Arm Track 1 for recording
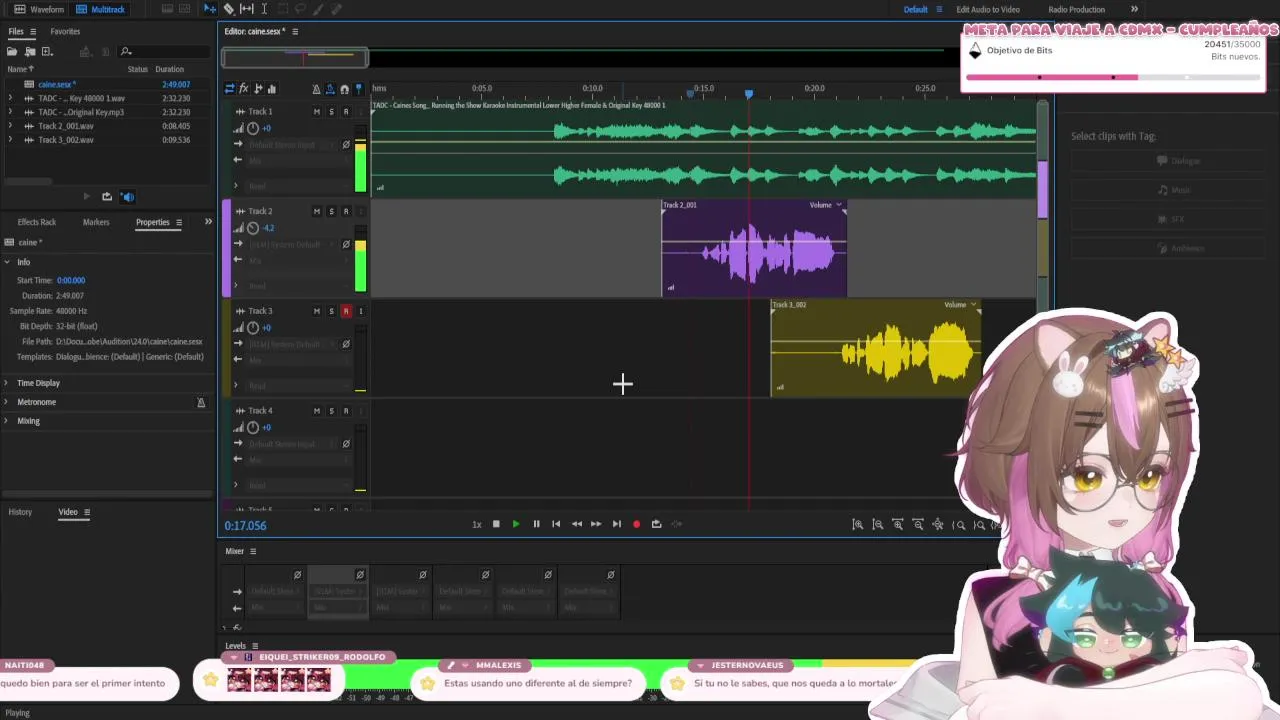 pyautogui.click(x=346, y=112)
